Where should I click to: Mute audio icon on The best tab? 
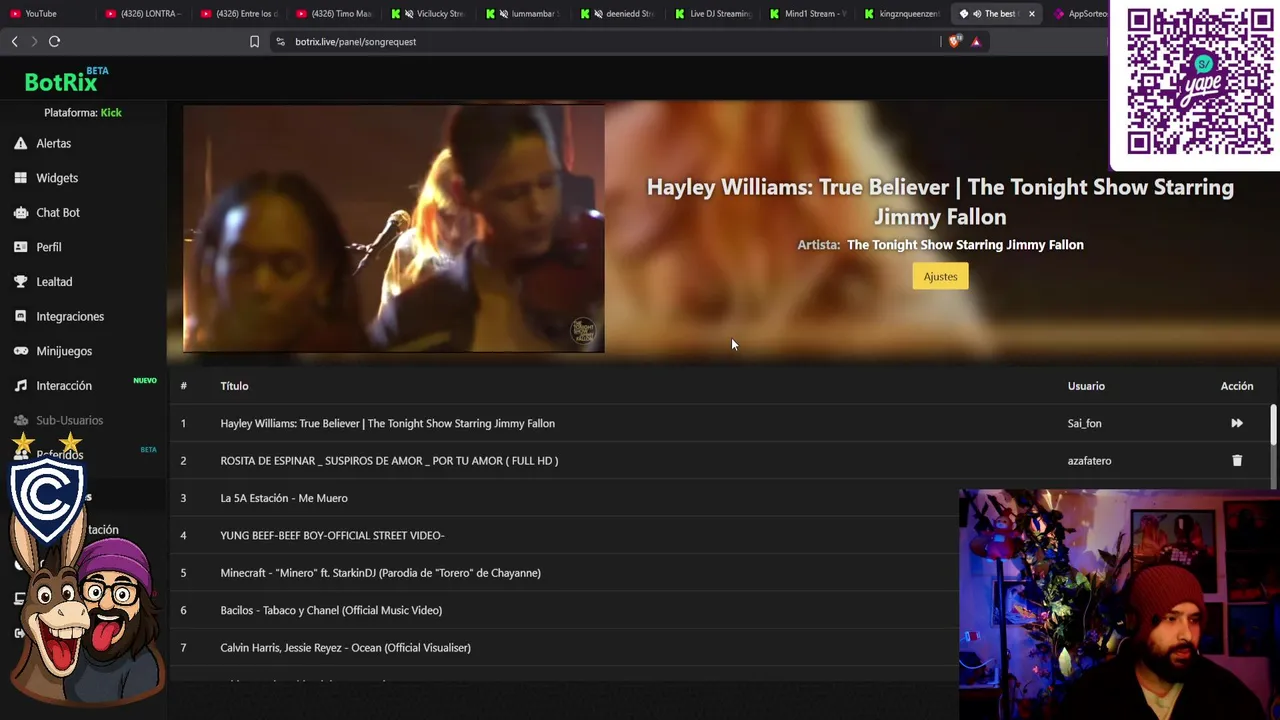[x=976, y=14]
